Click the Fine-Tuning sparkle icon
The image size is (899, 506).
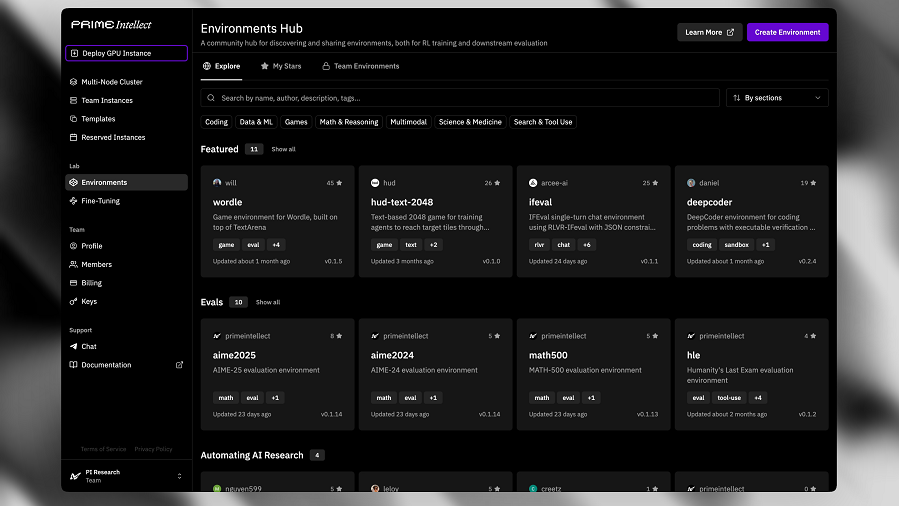click(73, 201)
